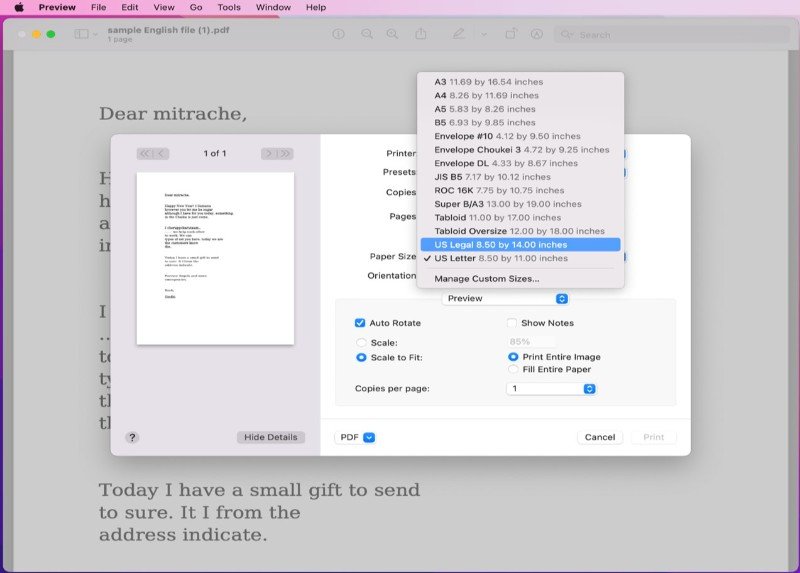Select US Letter 8.50 by 11.00 inches
Viewport: 800px width, 573px height.
pos(520,258)
